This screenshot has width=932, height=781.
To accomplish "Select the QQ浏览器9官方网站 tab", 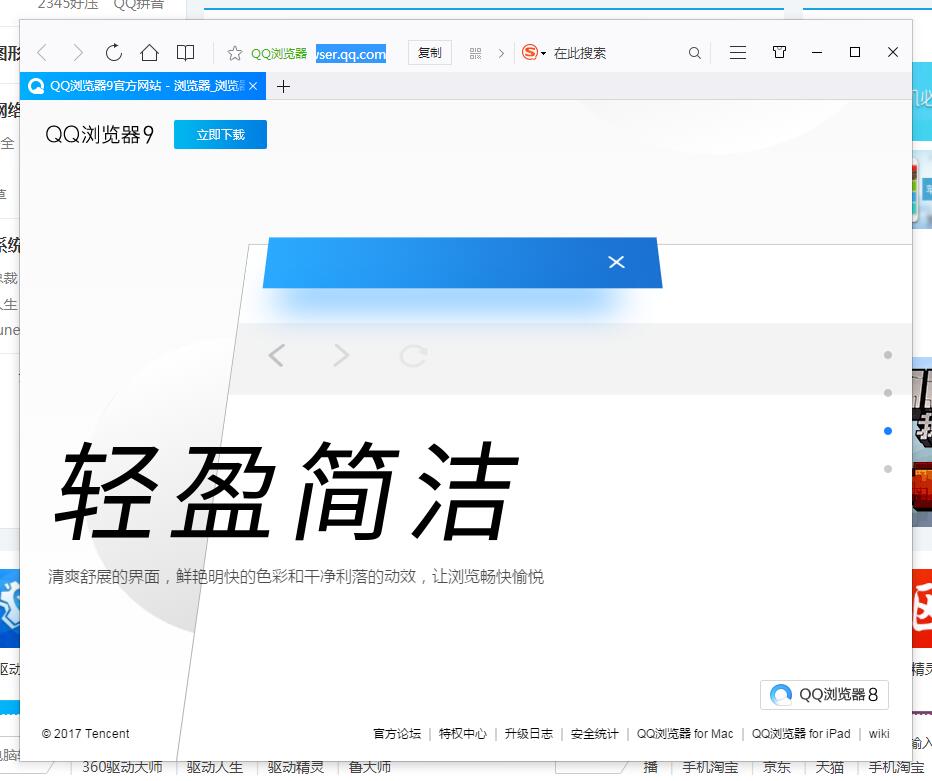I will [143, 86].
